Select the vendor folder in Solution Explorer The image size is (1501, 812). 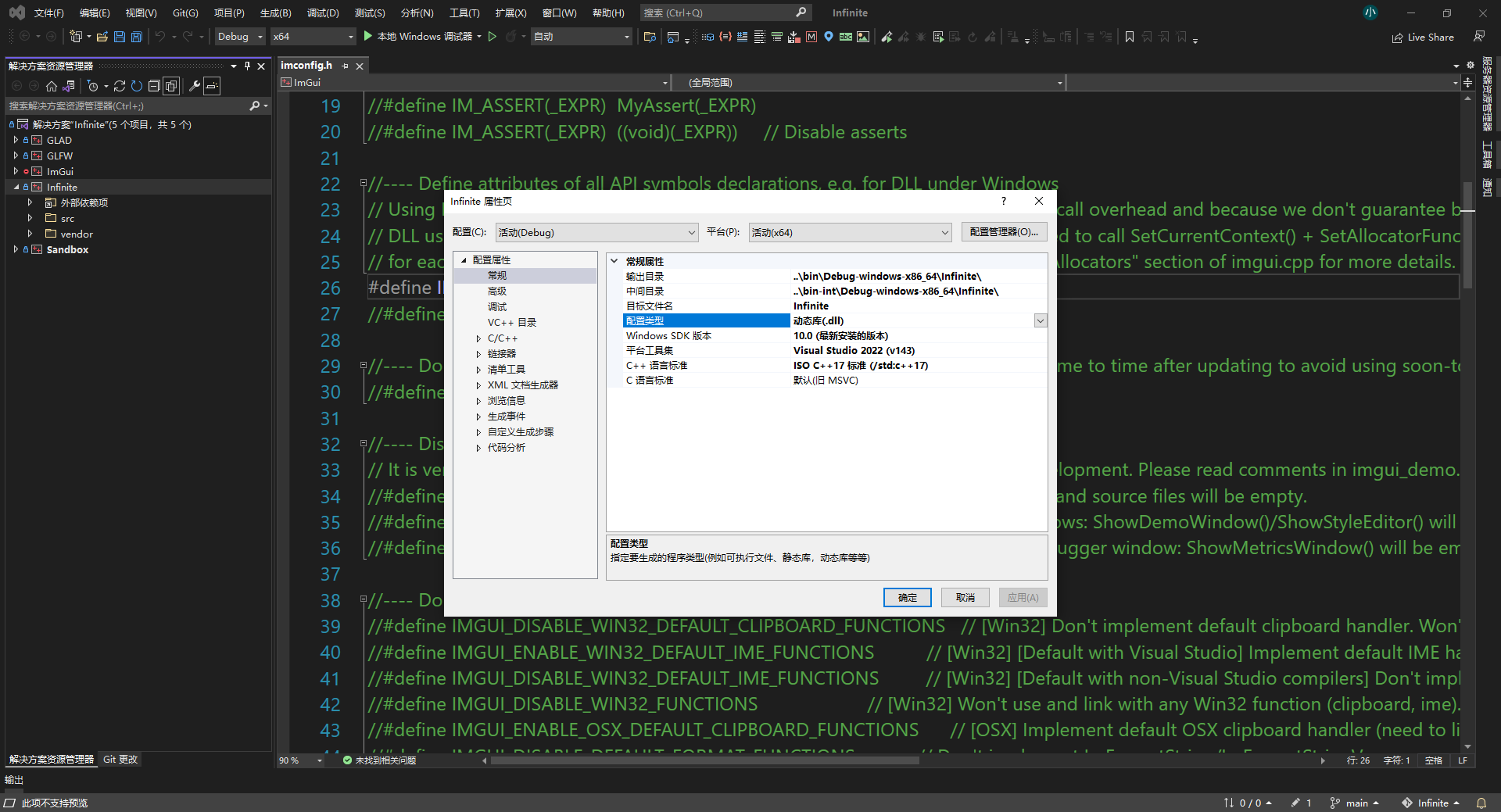point(77,234)
